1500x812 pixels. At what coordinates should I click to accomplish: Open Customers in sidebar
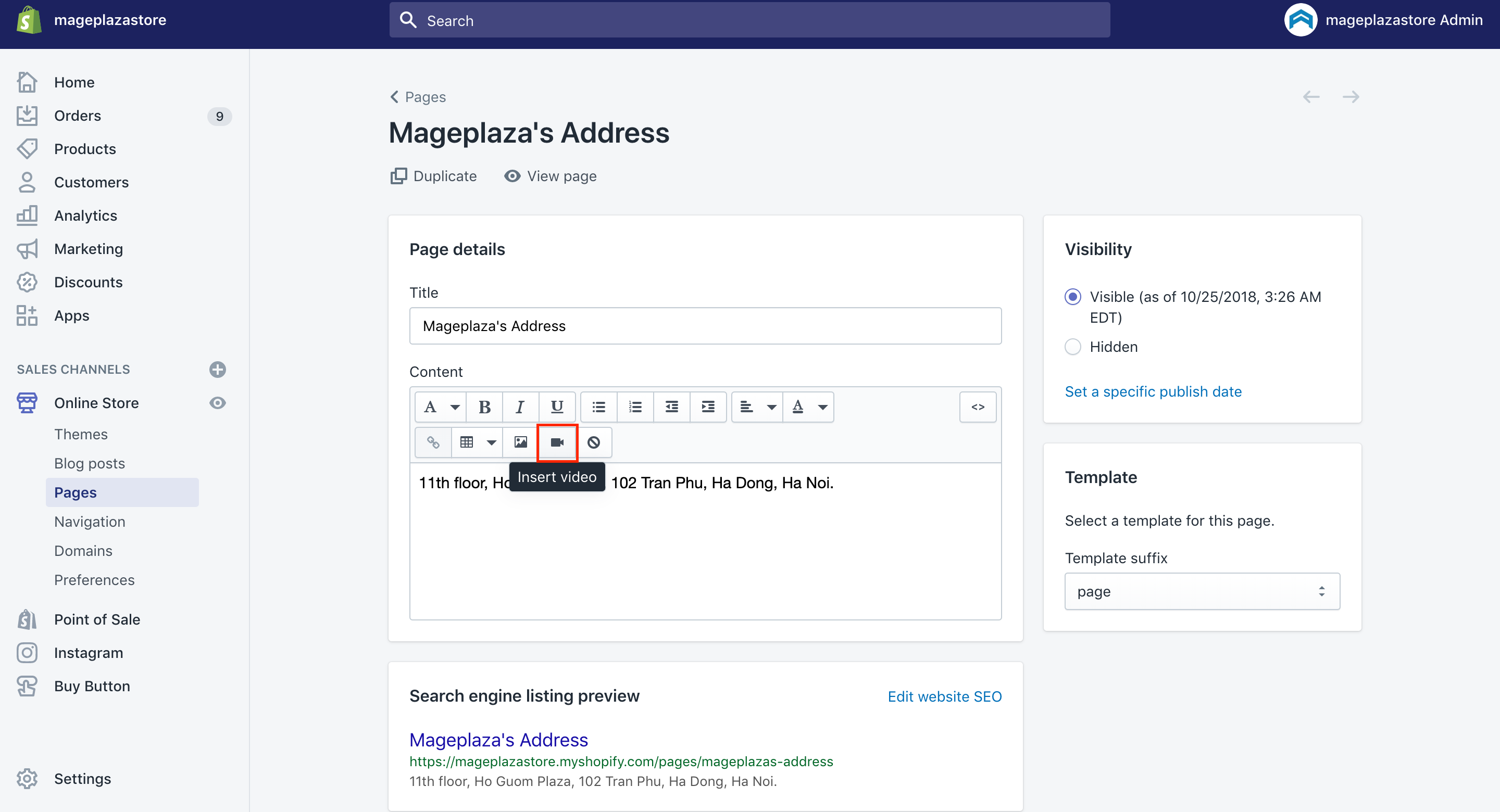click(x=92, y=182)
